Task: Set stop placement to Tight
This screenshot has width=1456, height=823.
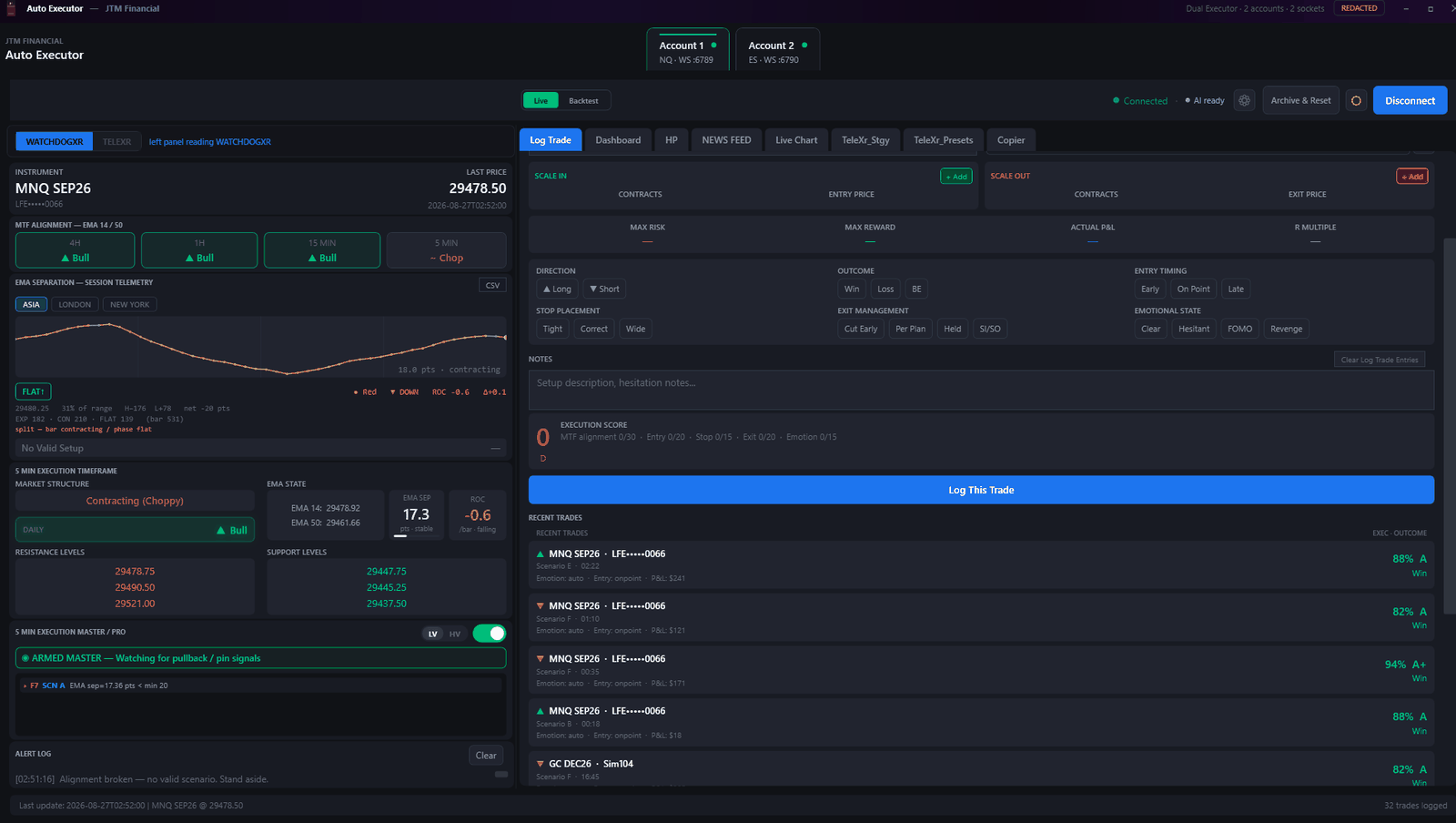Action: tap(552, 330)
